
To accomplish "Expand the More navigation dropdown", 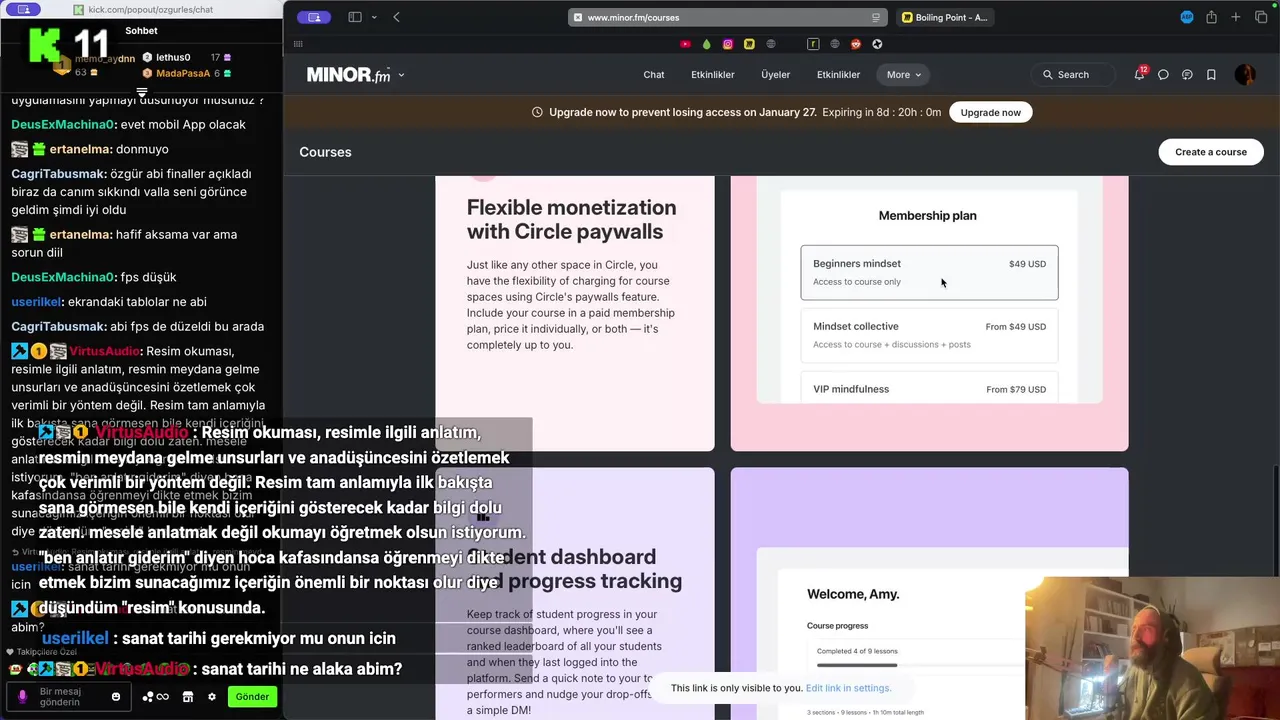I will coord(903,75).
